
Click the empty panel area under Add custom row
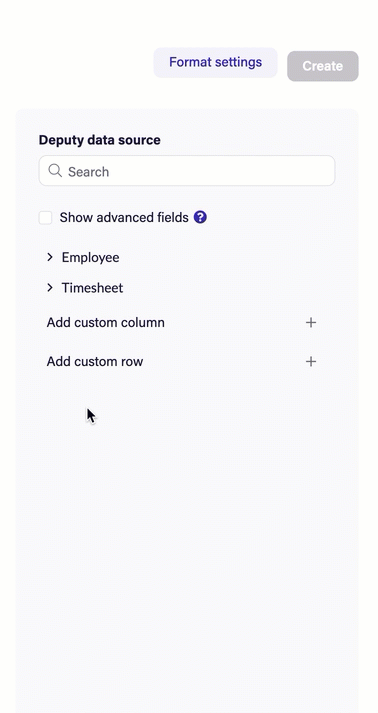pos(187,523)
